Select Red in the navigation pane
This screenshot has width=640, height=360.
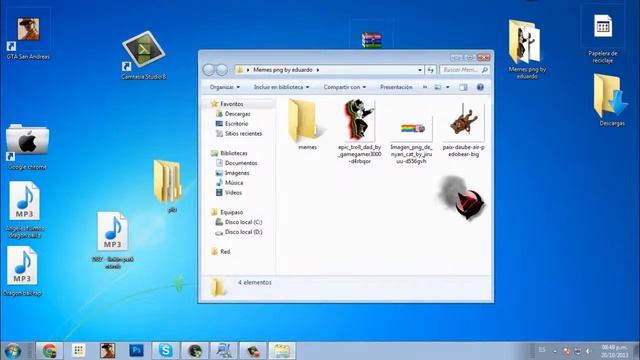pos(225,251)
